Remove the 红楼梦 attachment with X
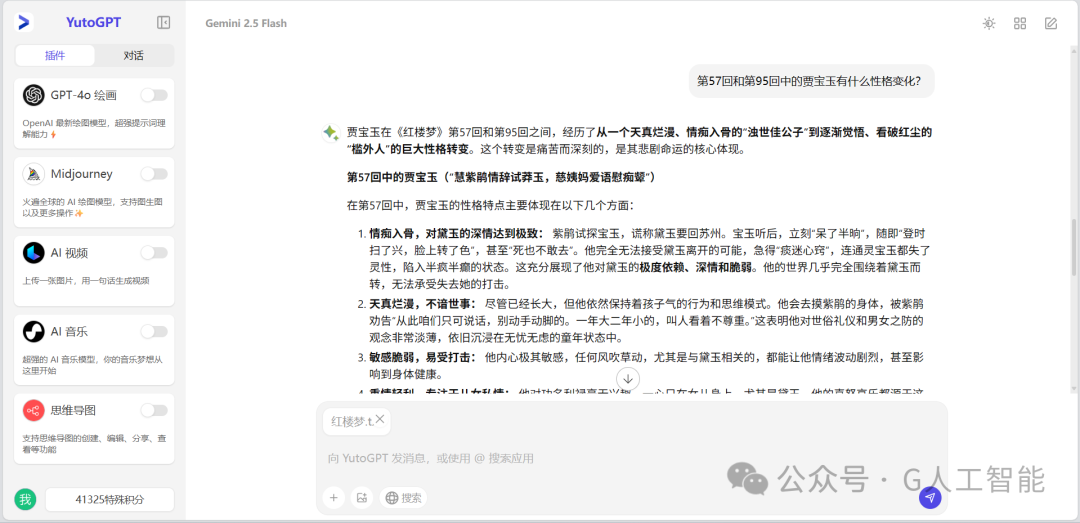 (380, 420)
